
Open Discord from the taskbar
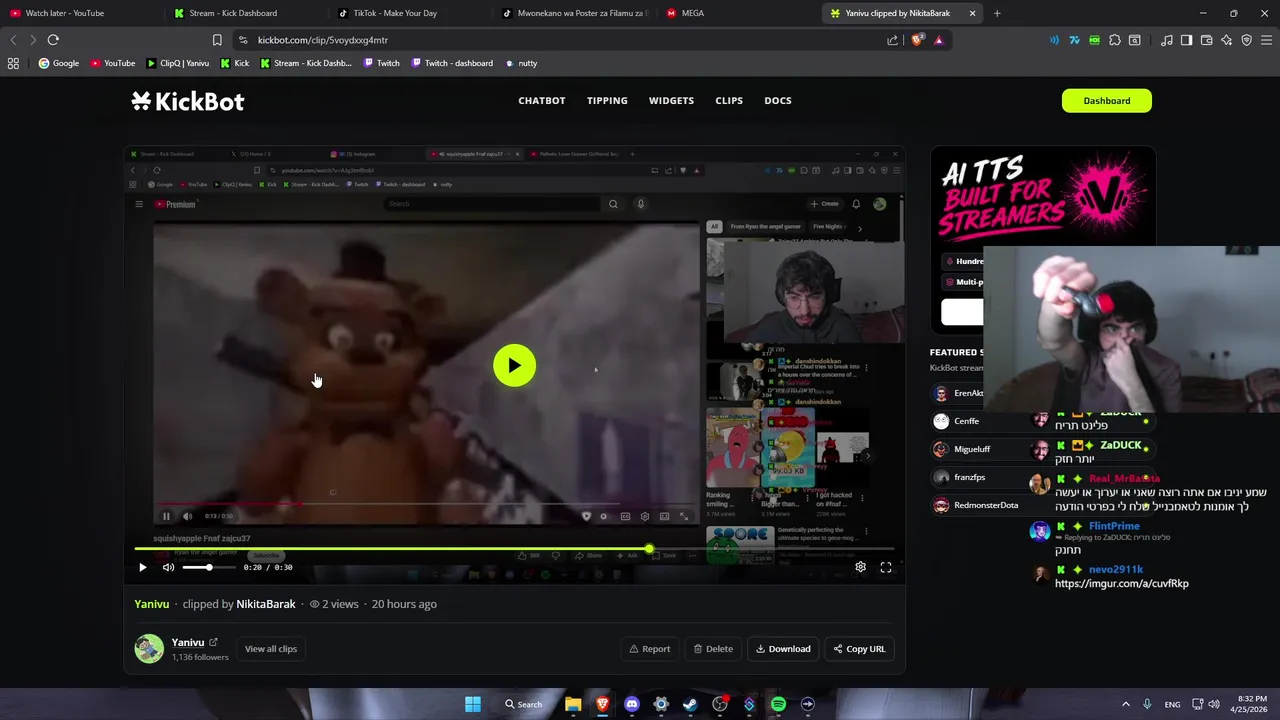tap(631, 704)
